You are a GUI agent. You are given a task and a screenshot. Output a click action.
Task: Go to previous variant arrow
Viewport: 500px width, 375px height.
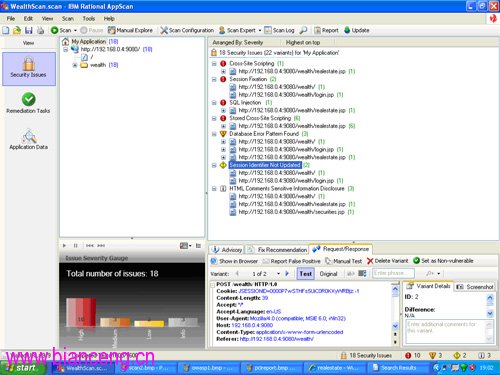[x=238, y=274]
